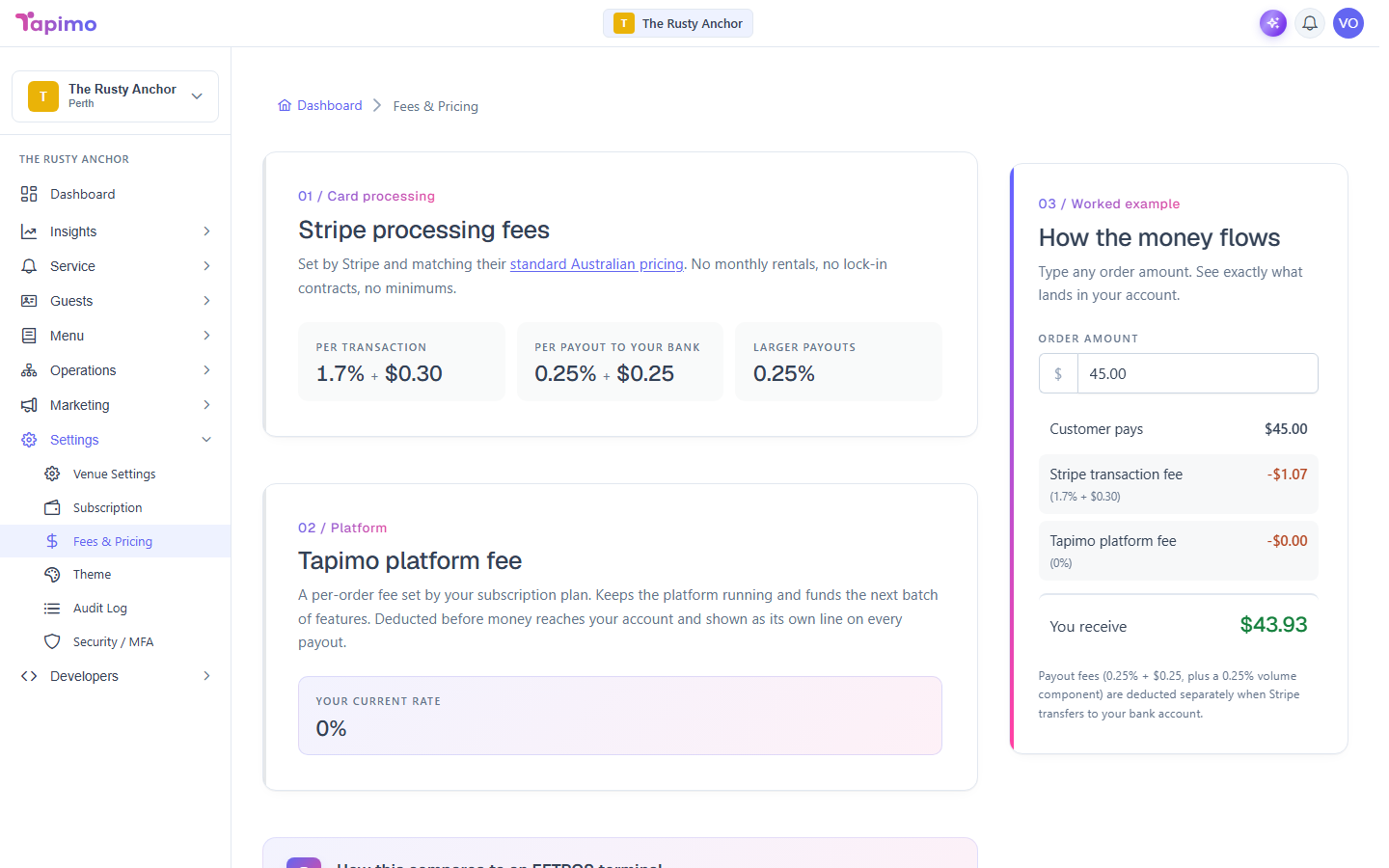The image size is (1389, 868).
Task: Expand the Developers submenu chevron
Action: point(206,676)
